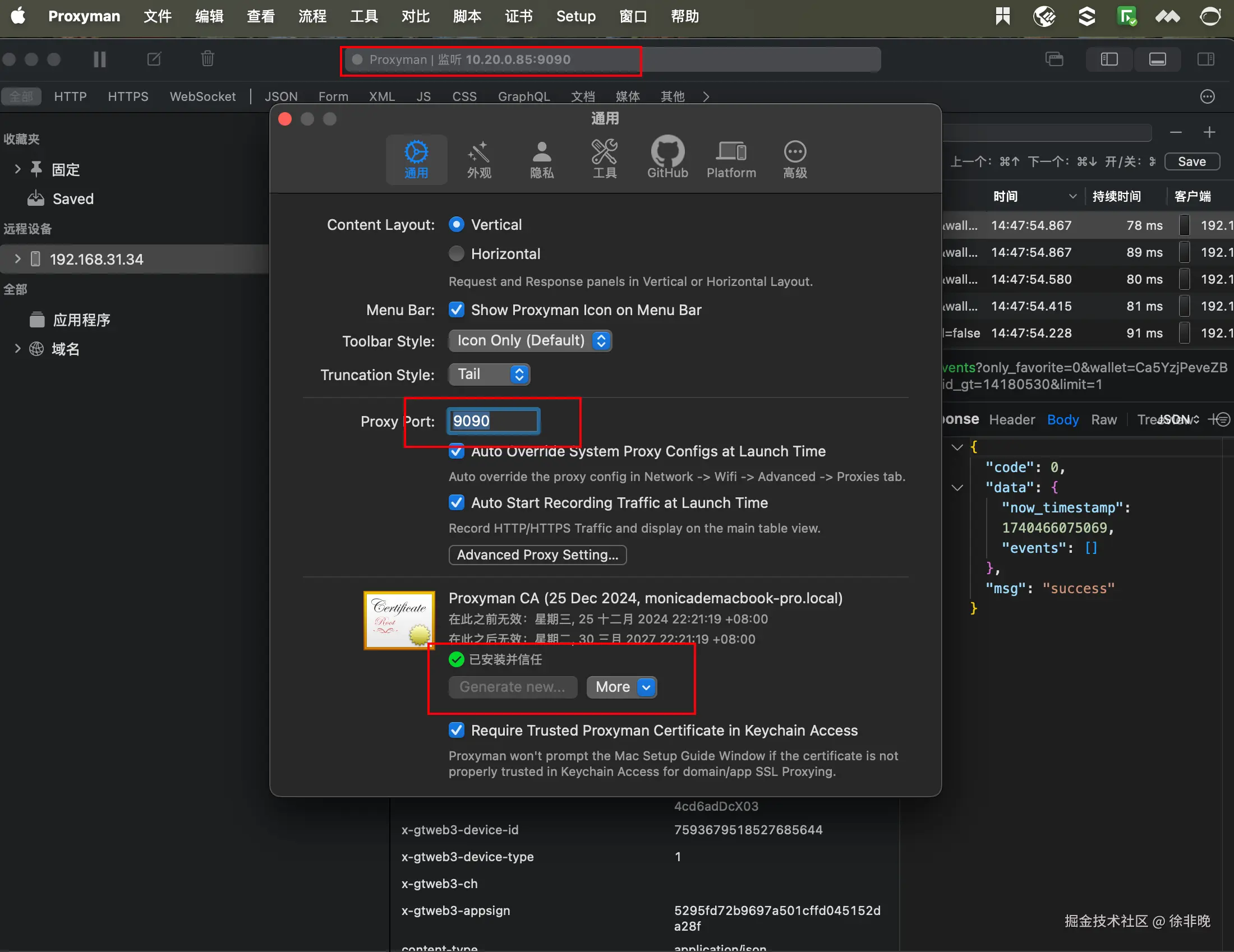Click the certificate More button
1234x952 pixels.
tap(621, 687)
